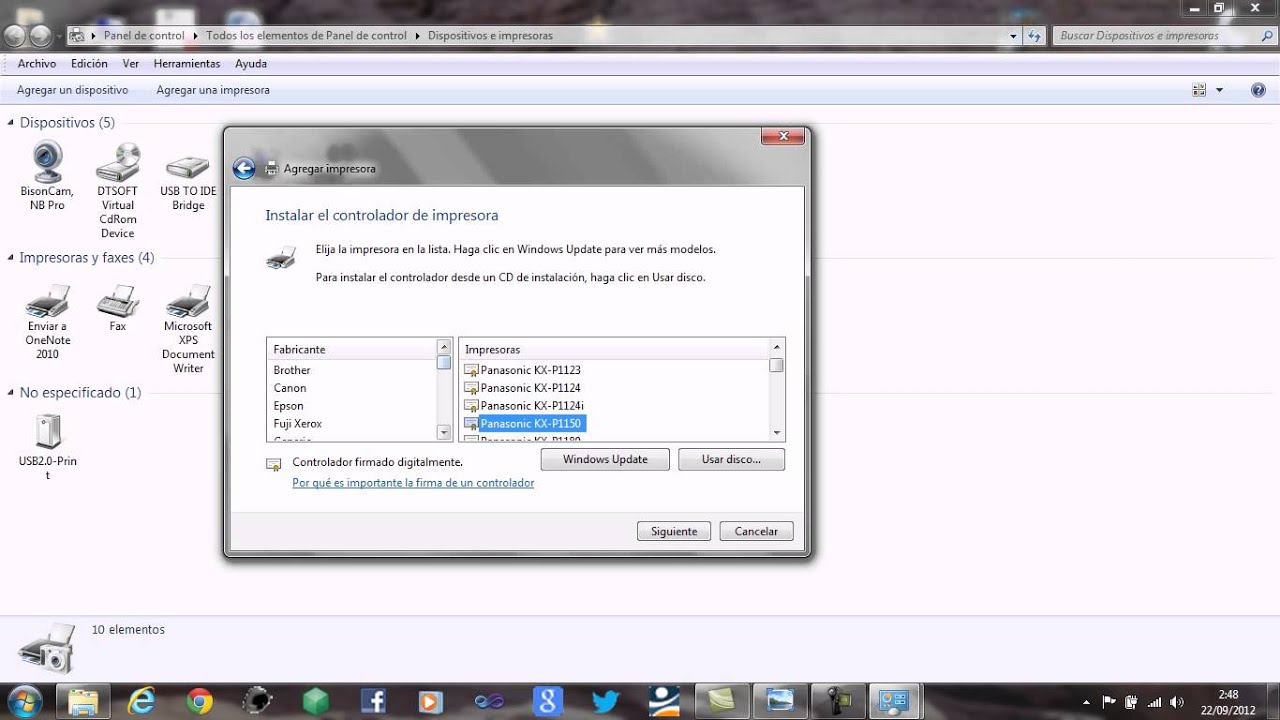
Task: Select Panasonic KX-P1123 printer
Action: pyautogui.click(x=523, y=370)
